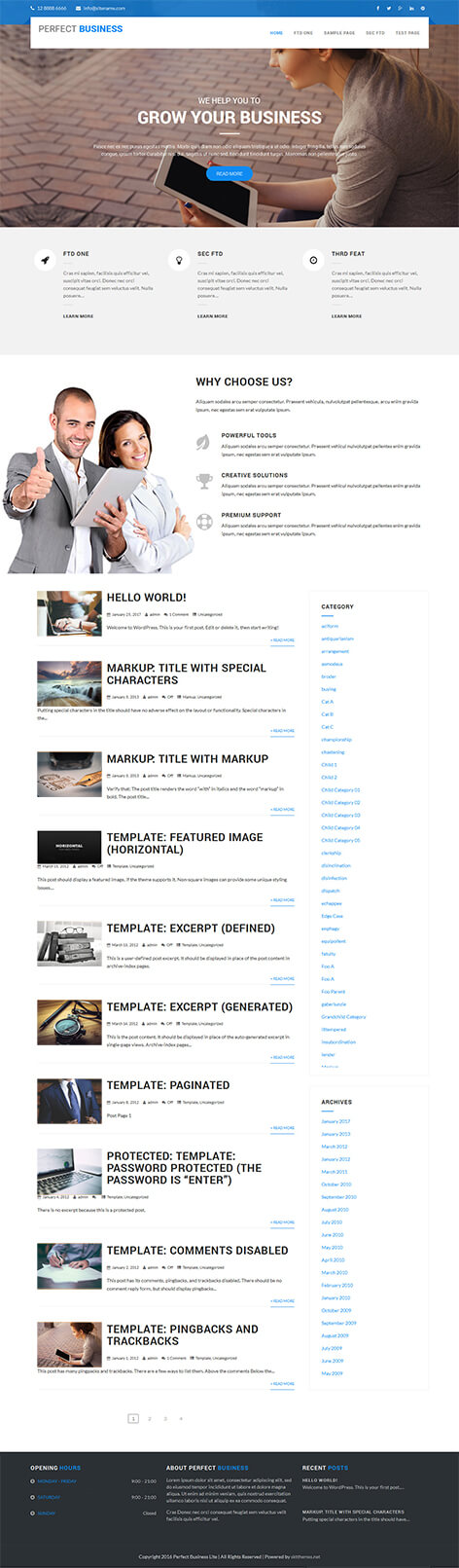
Task: Select the Cat A category link
Action: (x=328, y=702)
